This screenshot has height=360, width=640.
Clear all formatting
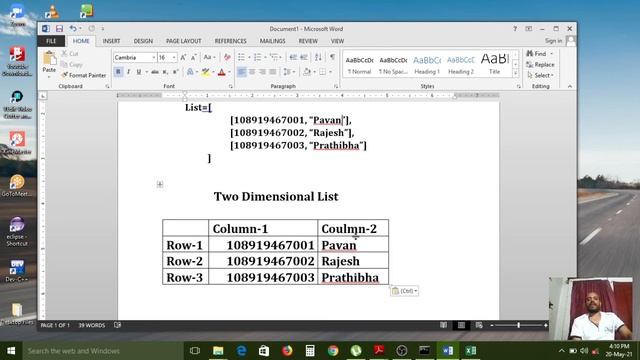(x=227, y=58)
